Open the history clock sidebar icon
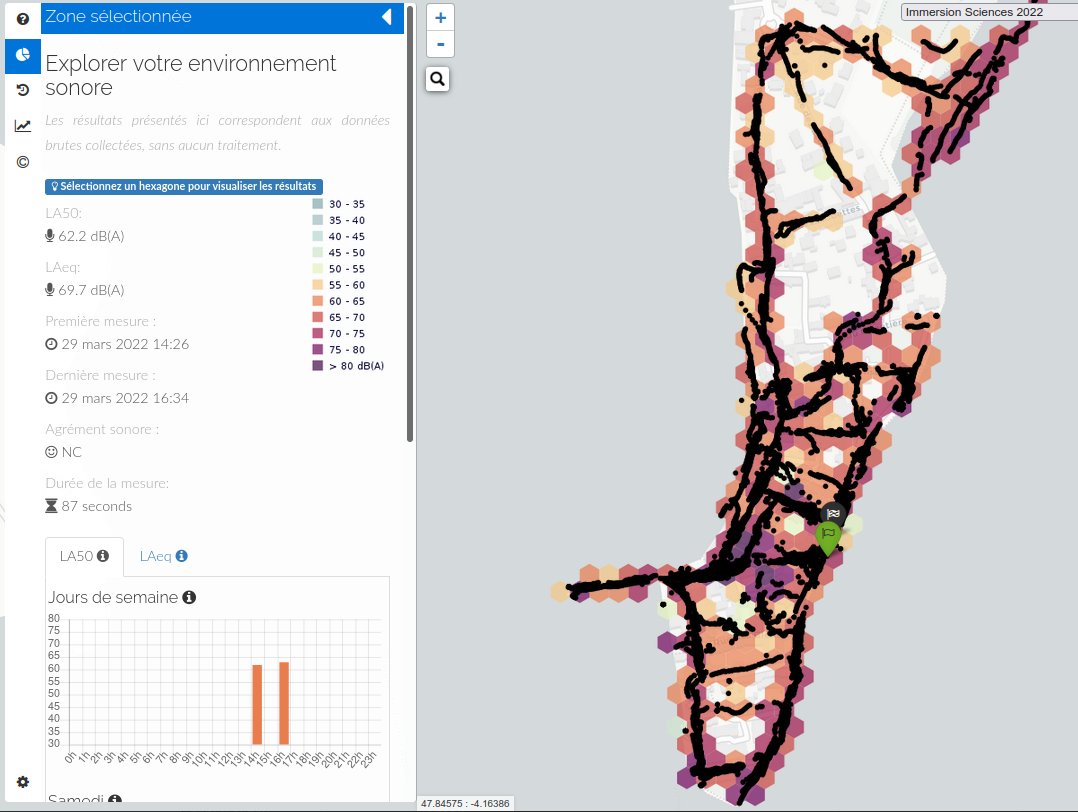The height and width of the screenshot is (812, 1078). click(23, 89)
